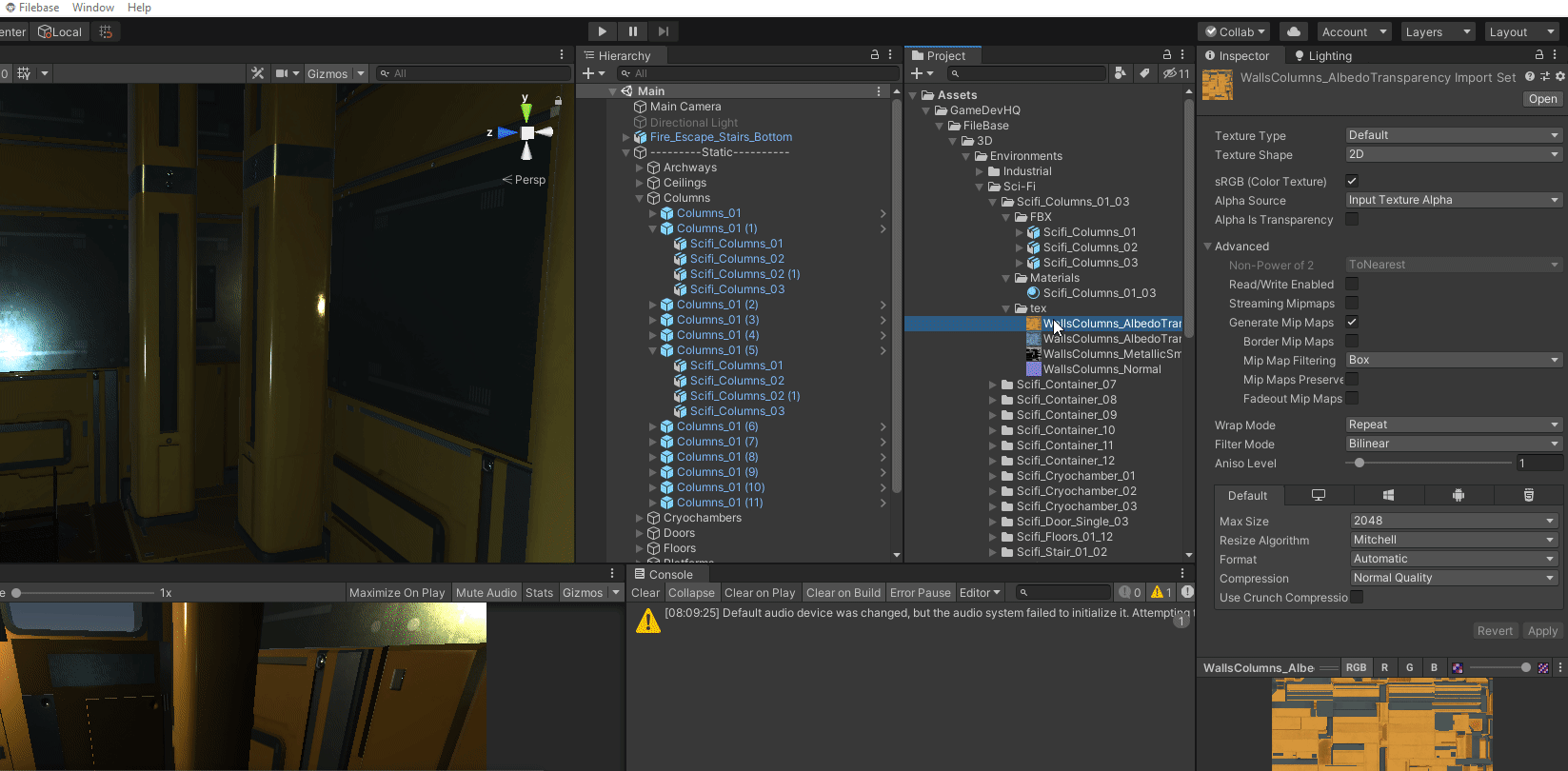Screen dimensions: 1568x771
Task: Select the Standalone PC platform tab
Action: 1319,495
